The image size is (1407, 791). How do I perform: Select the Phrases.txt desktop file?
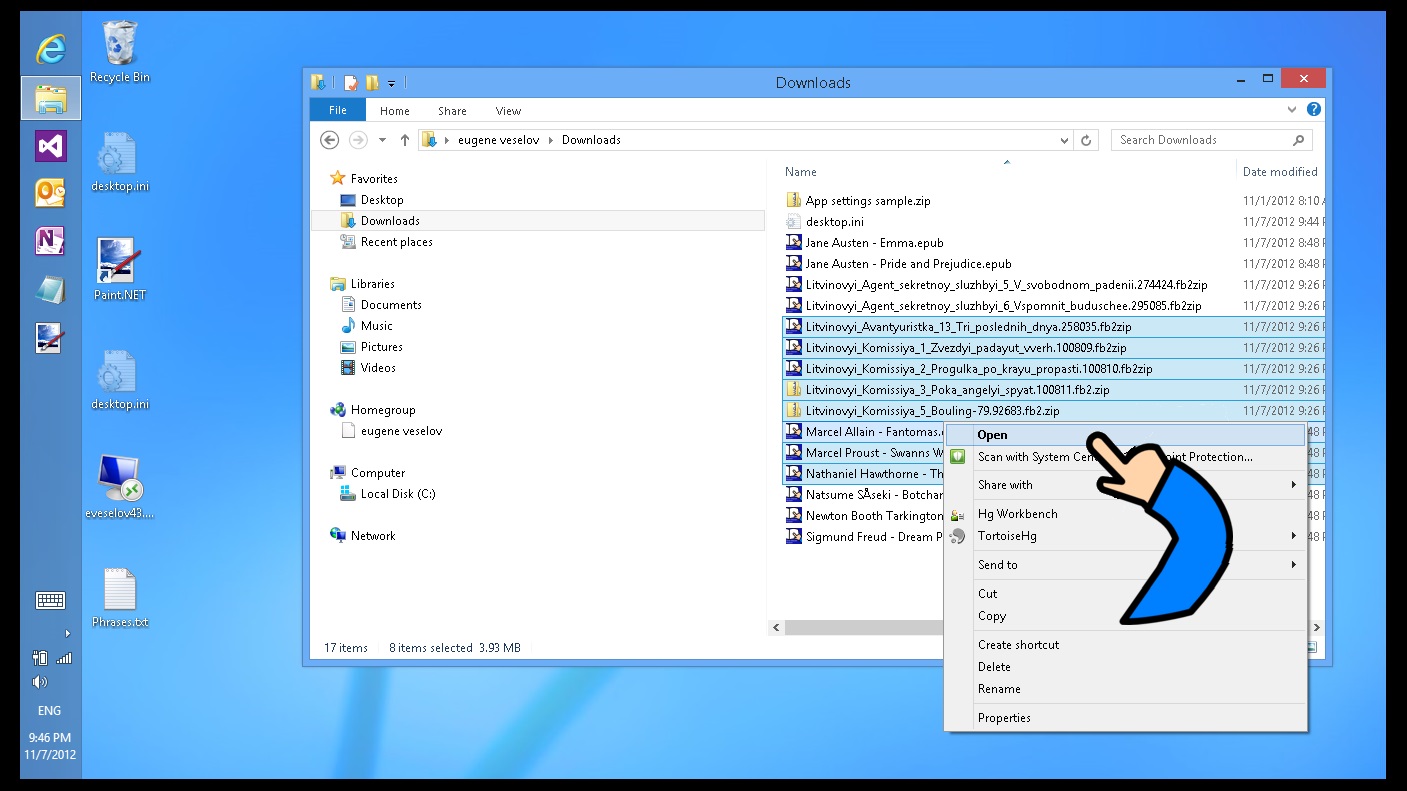[120, 598]
